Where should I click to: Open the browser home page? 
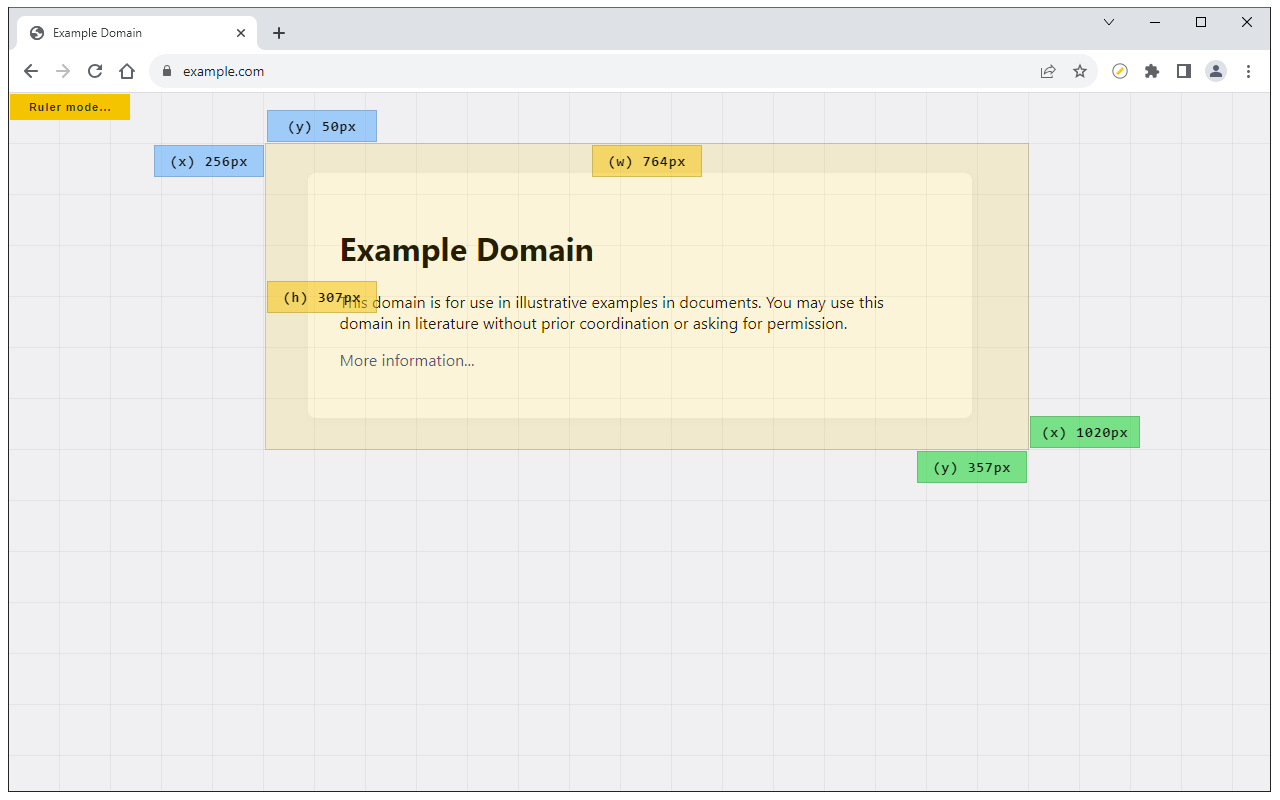[127, 71]
